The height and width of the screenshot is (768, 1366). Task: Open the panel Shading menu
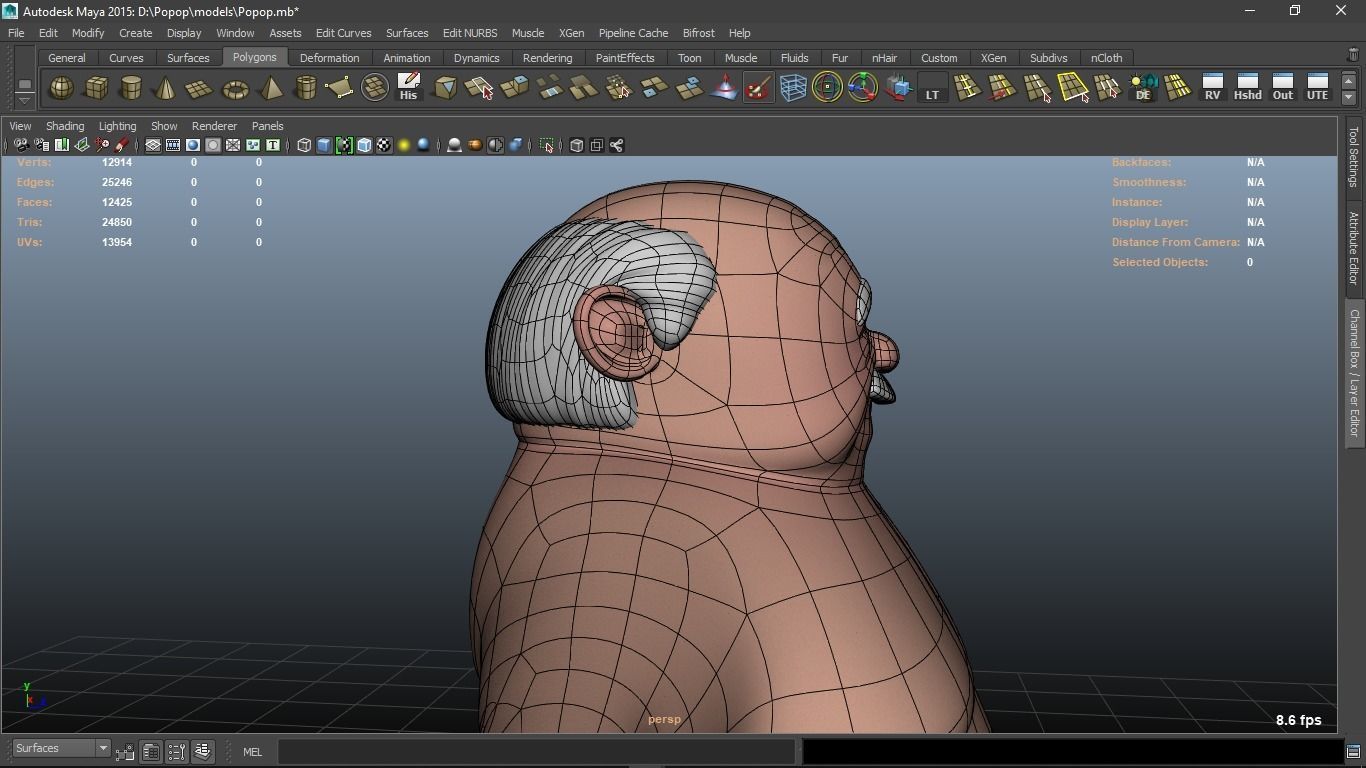(65, 126)
